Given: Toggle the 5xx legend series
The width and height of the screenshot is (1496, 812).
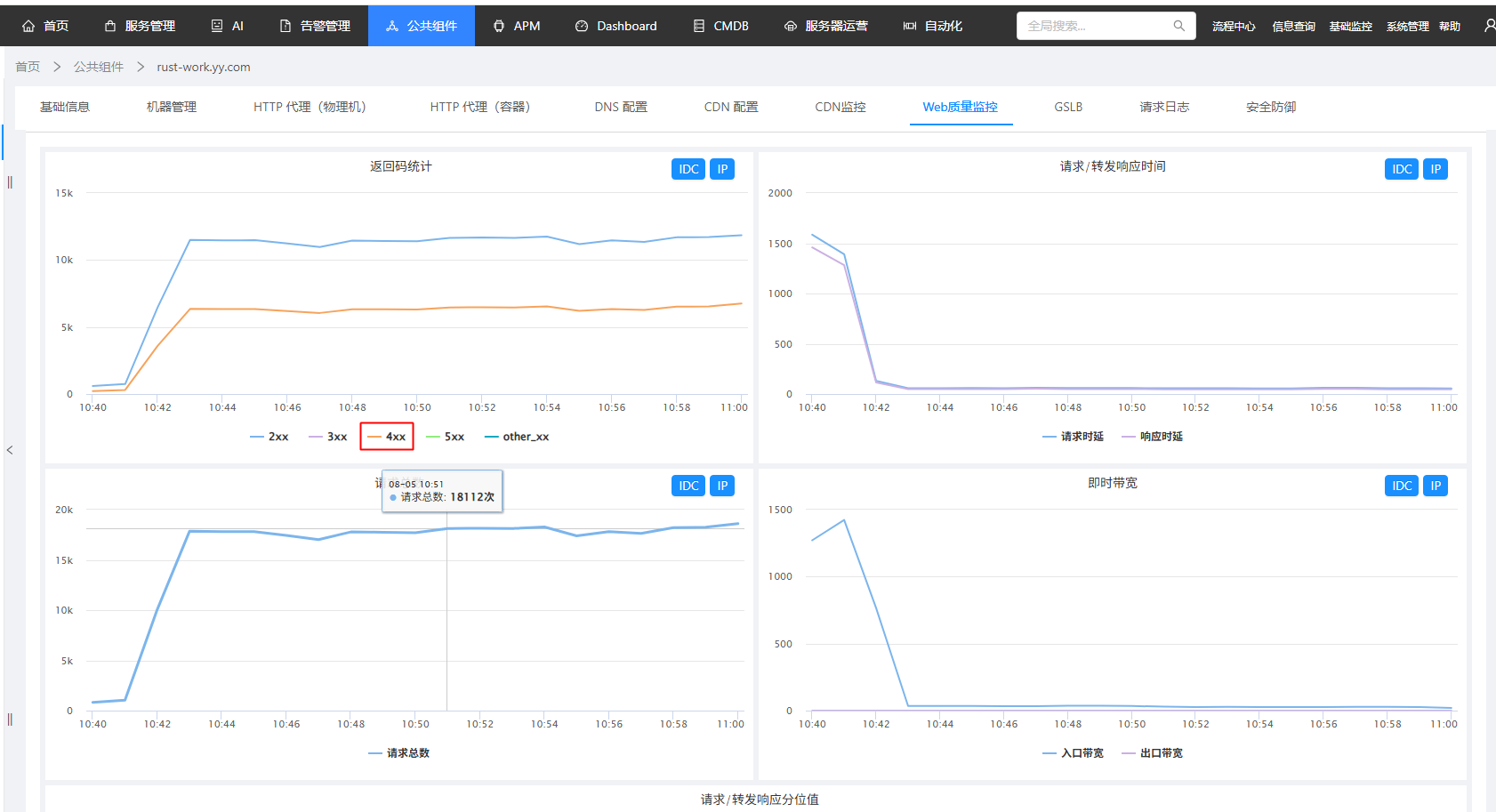Looking at the screenshot, I should pyautogui.click(x=446, y=437).
